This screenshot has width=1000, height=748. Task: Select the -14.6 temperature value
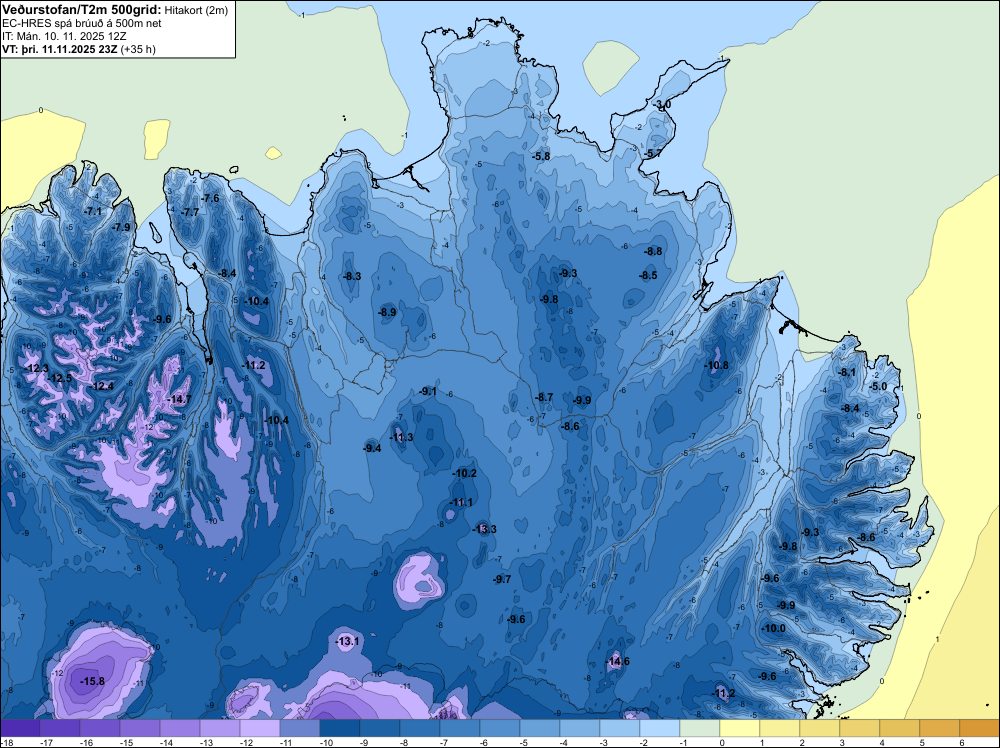[617, 661]
